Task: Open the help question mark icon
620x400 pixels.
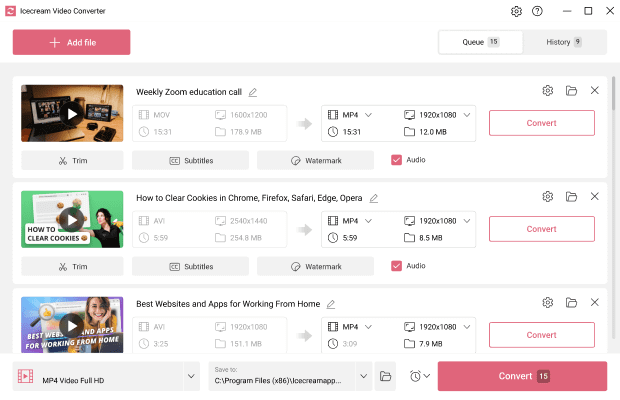Action: (537, 11)
